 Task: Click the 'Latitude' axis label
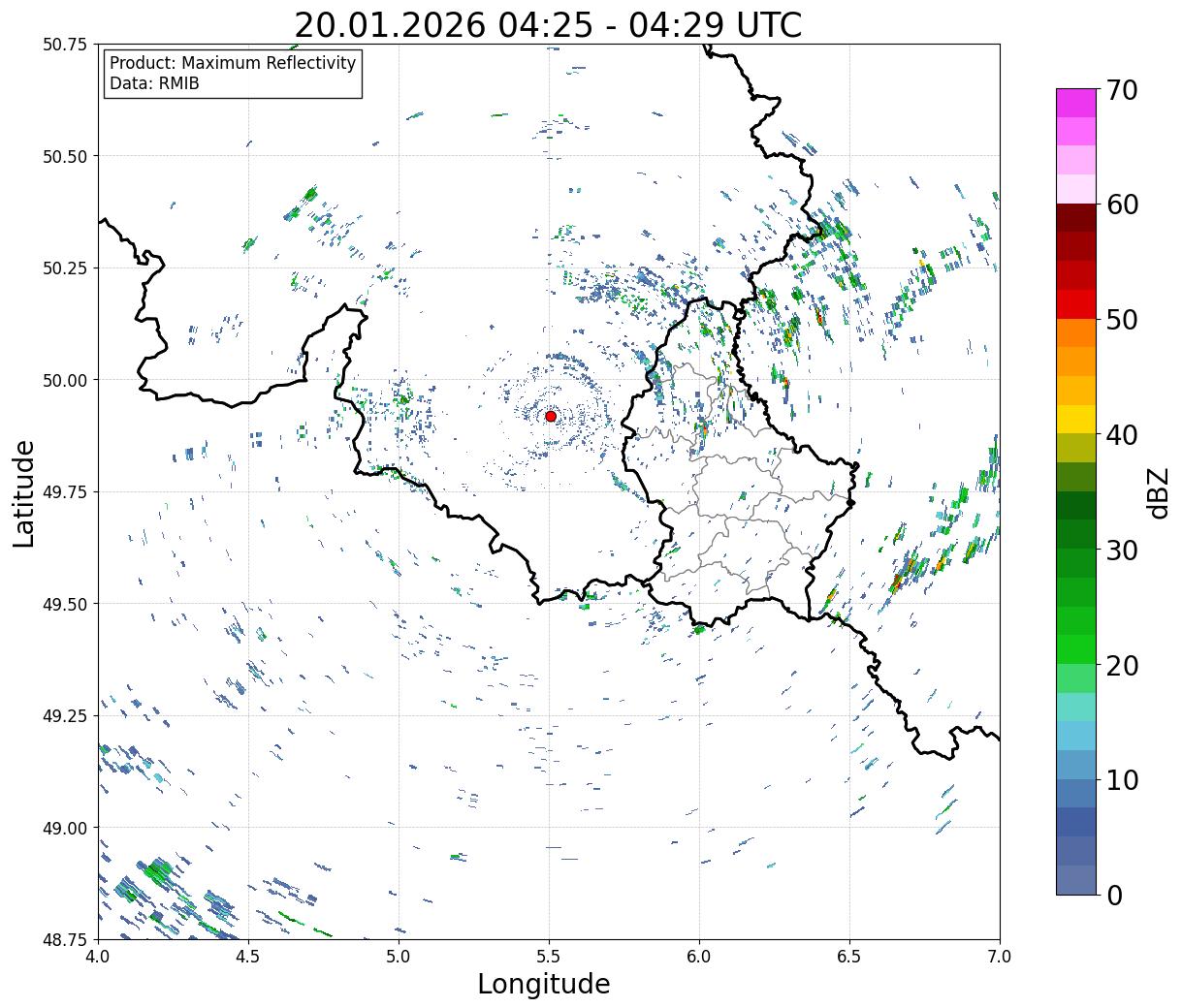(24, 492)
